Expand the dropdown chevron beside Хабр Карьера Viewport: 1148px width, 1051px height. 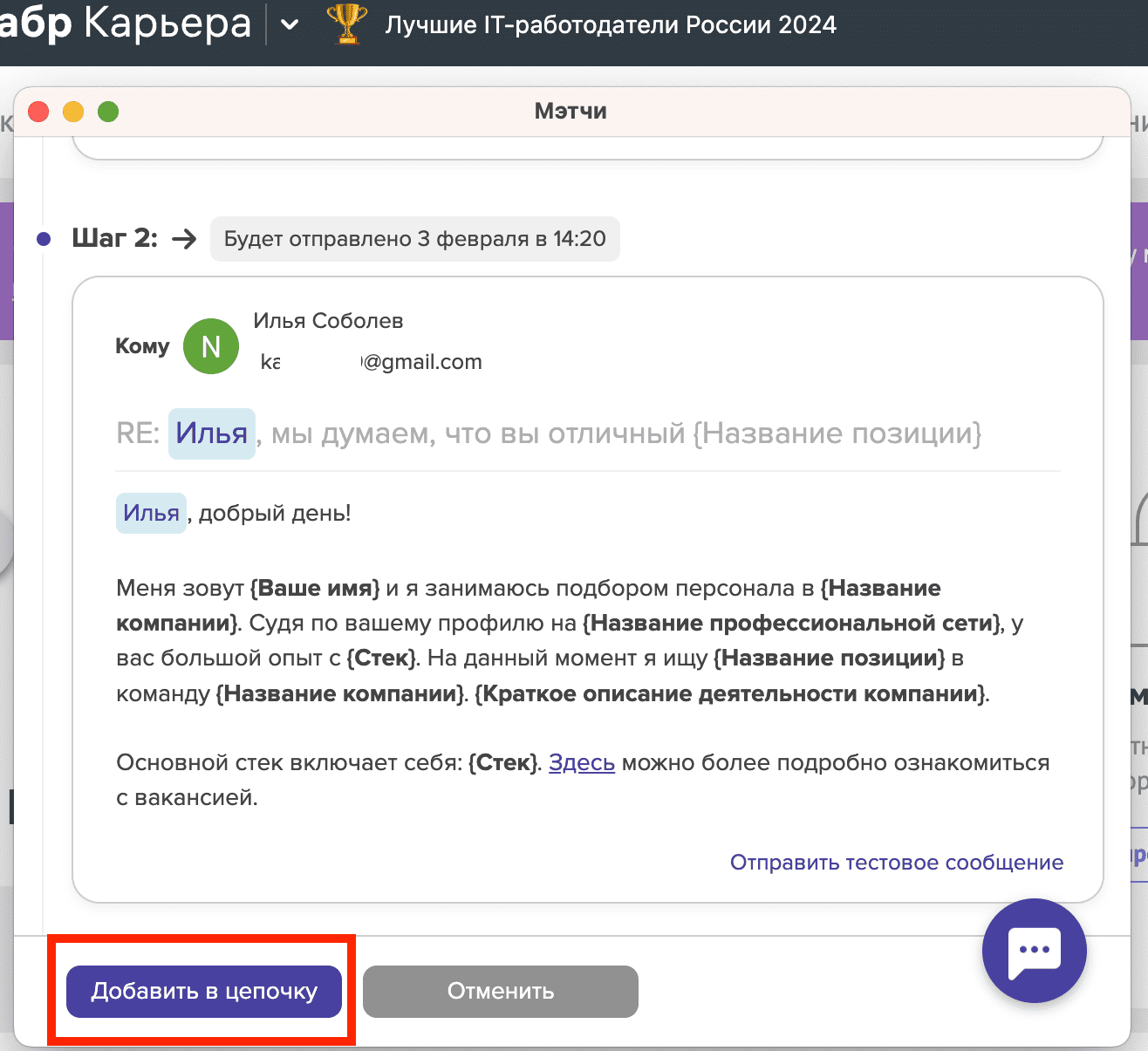(290, 25)
